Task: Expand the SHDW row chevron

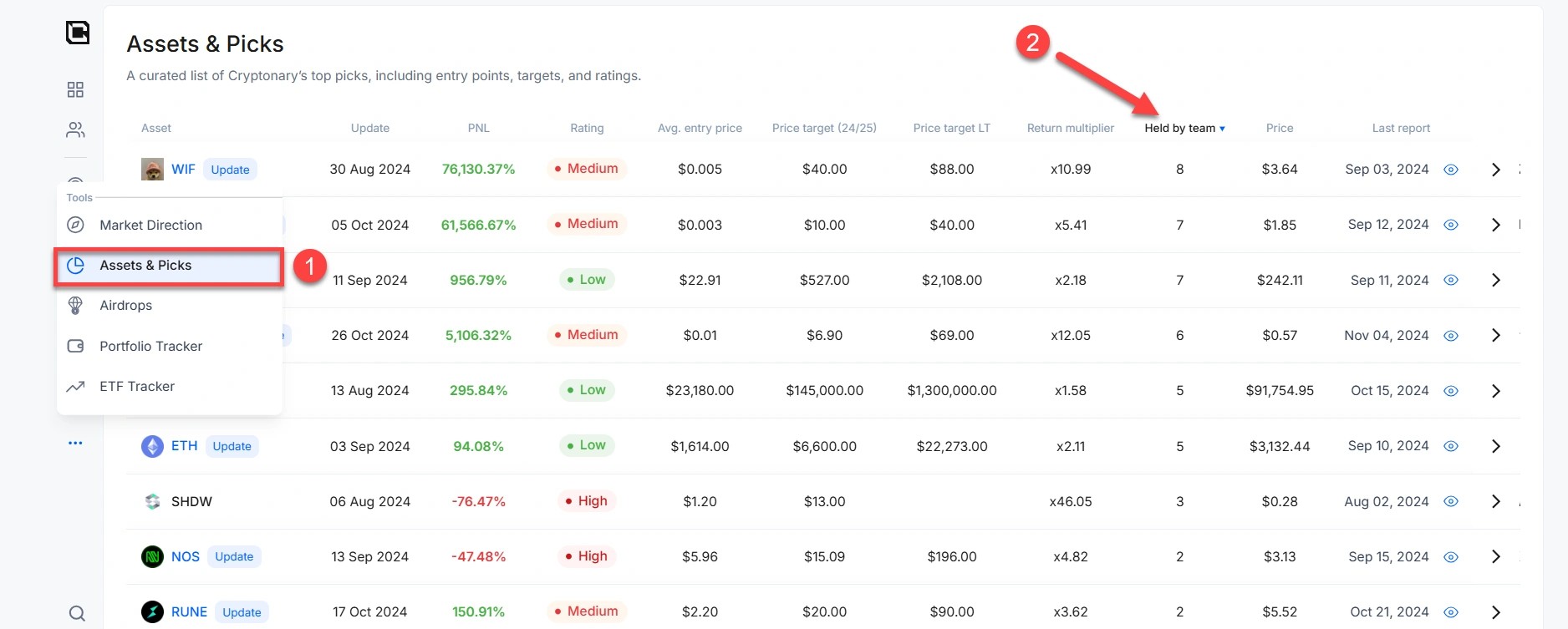Action: tap(1496, 501)
